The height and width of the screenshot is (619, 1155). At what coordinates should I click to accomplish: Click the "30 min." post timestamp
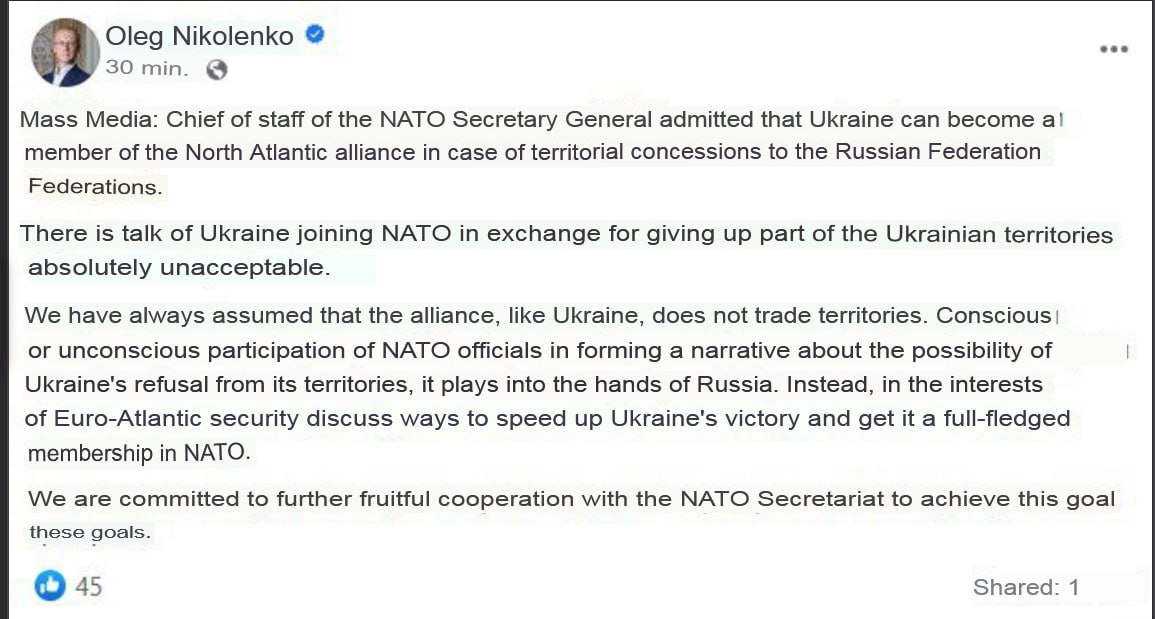pos(146,68)
